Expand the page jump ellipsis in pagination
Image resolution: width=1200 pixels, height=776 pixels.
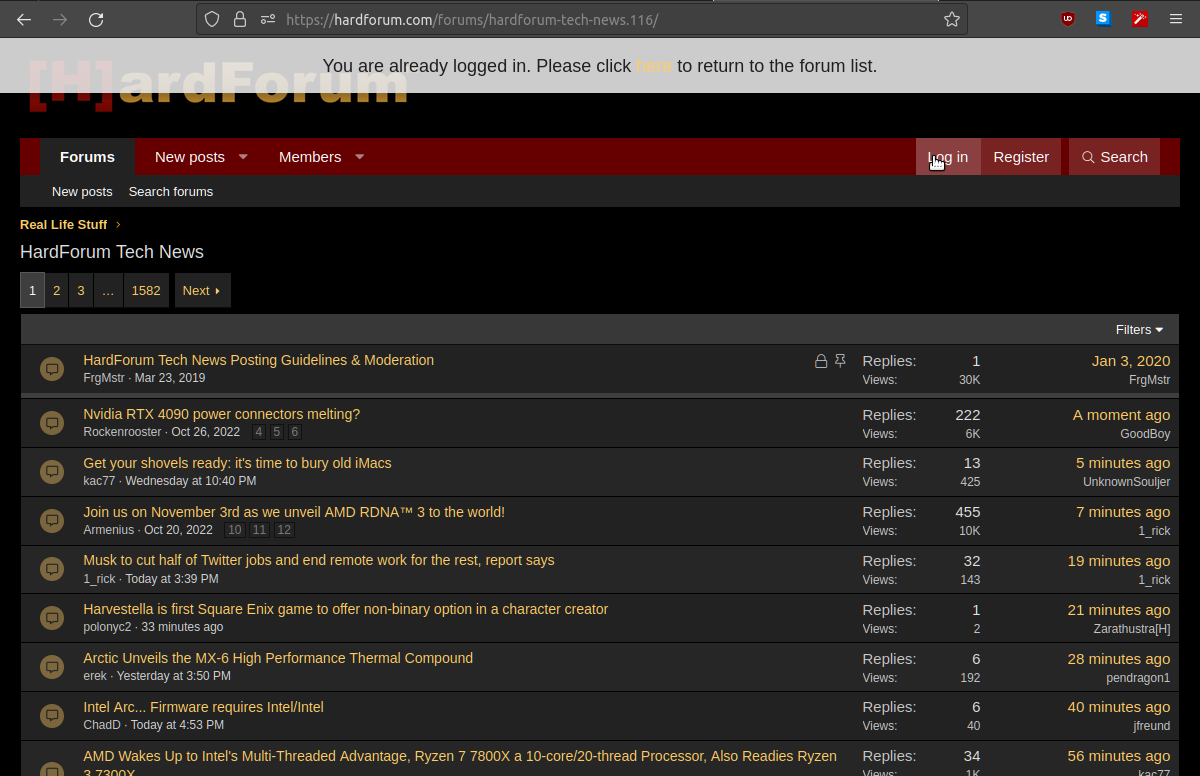point(108,290)
